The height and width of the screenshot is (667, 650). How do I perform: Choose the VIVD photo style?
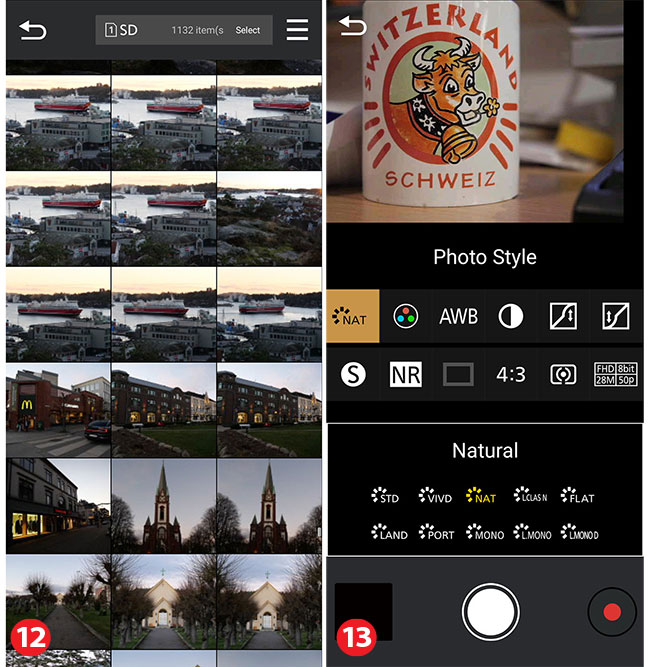(x=435, y=496)
